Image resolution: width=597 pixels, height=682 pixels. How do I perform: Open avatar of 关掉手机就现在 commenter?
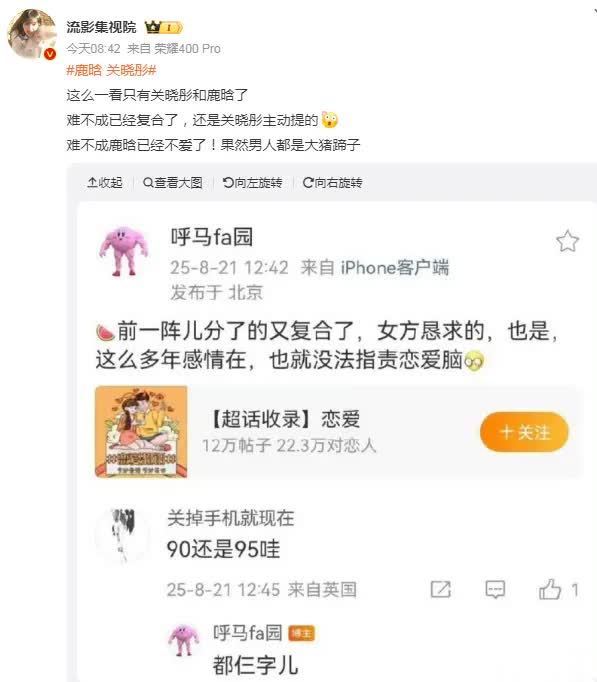(123, 534)
